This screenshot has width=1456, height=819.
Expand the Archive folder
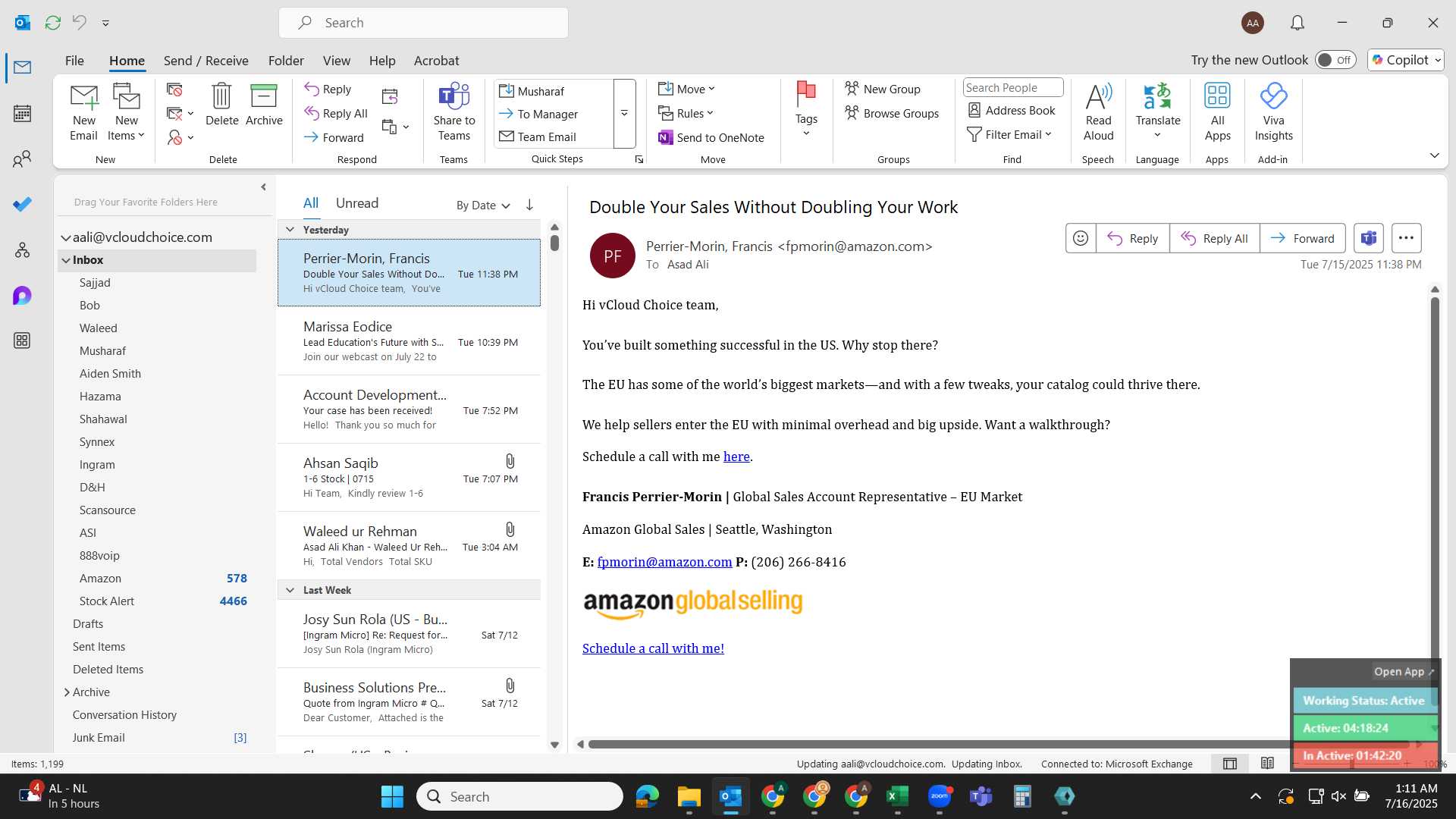tap(67, 692)
